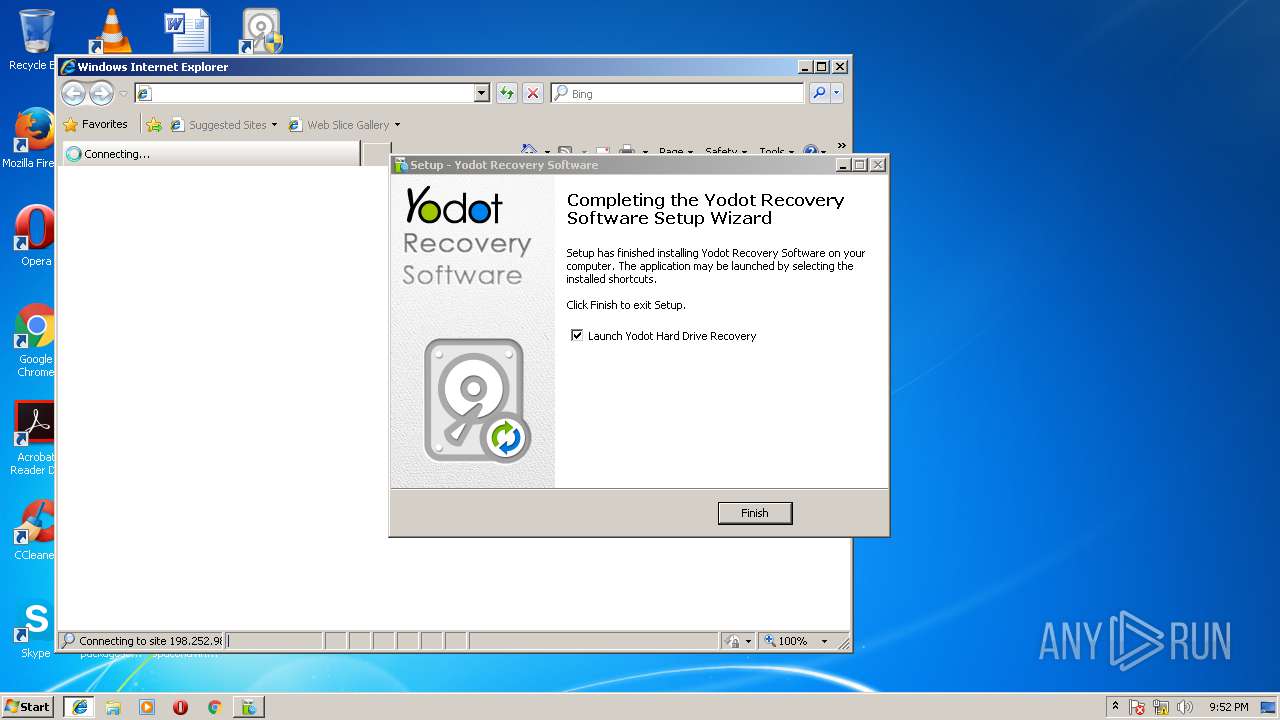Click the 9:52 PM clock
This screenshot has height=720, width=1280.
[x=1228, y=707]
